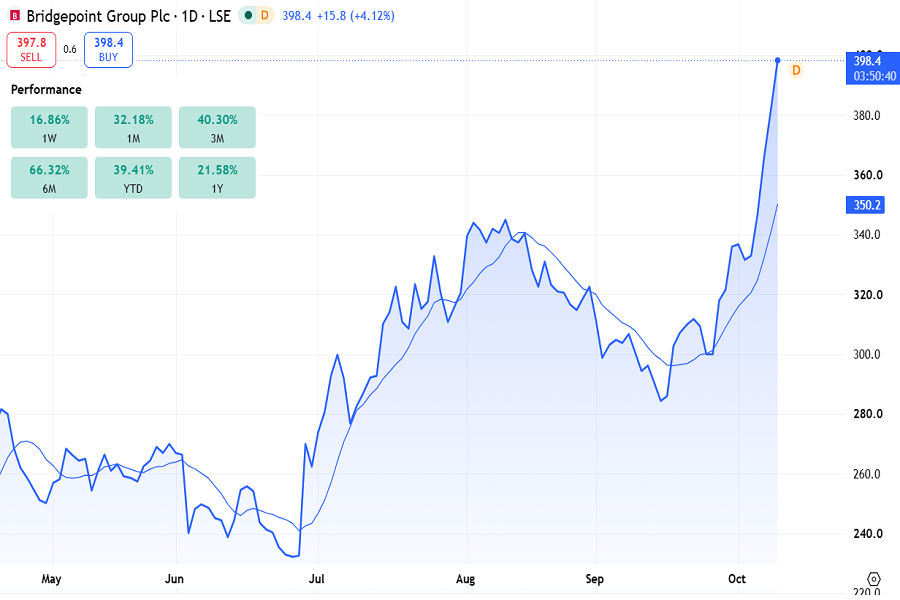Click the 260.0 price axis label

point(867,474)
